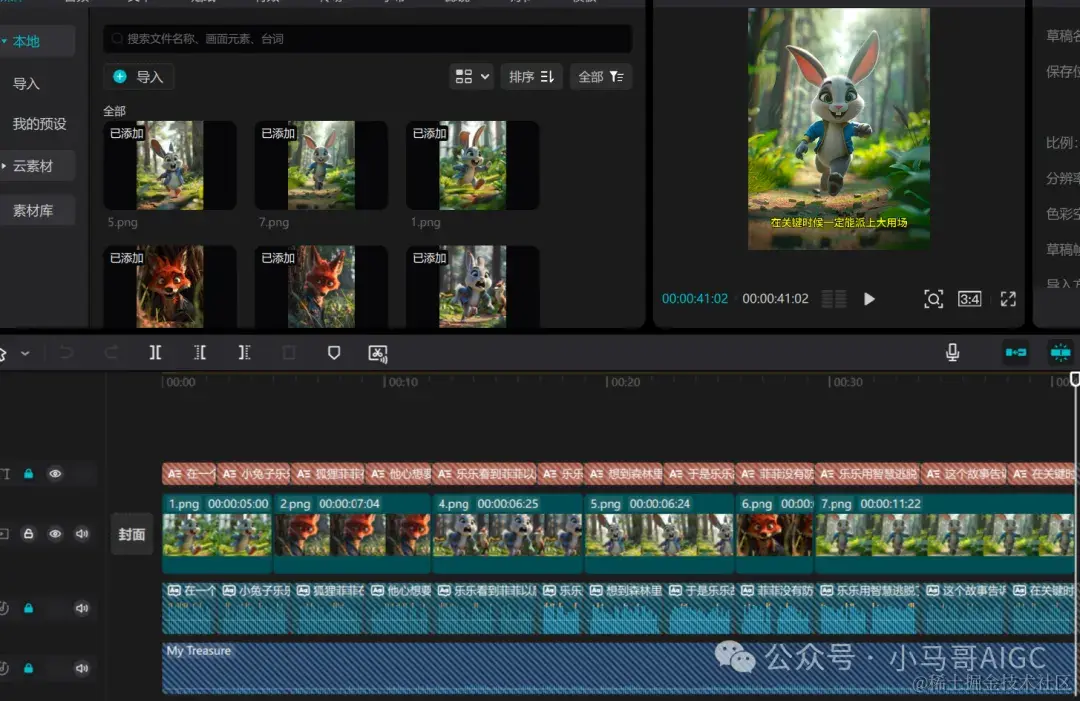This screenshot has width=1080, height=701.
Task: Click the preview quality bars icon
Action: 834,299
